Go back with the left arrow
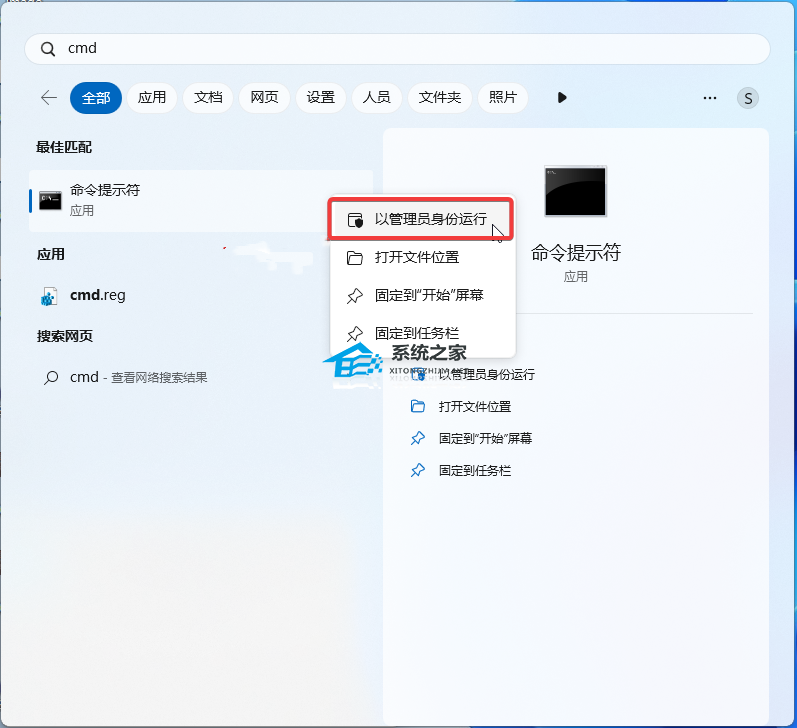 pos(49,97)
